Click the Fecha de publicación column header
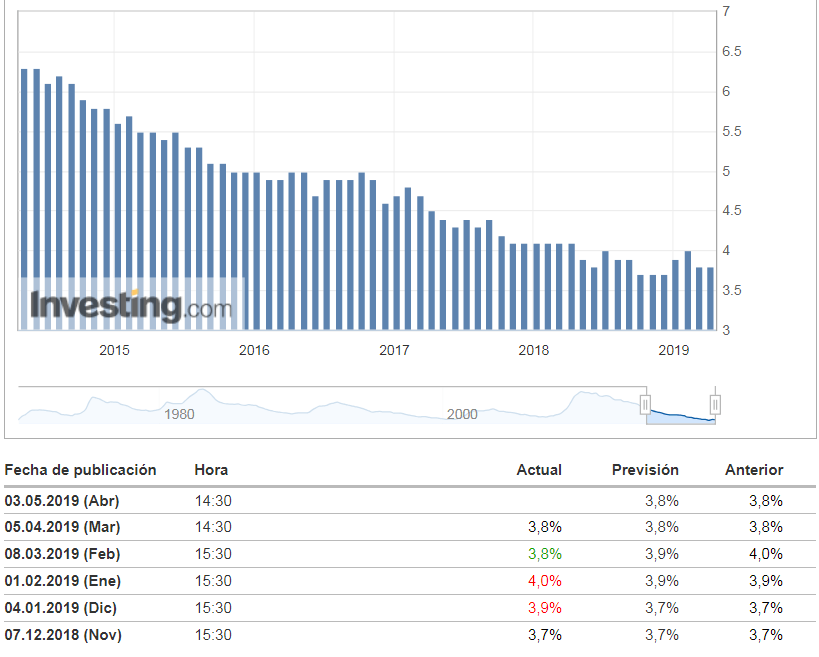Viewport: 819px width, 657px height. [x=81, y=469]
